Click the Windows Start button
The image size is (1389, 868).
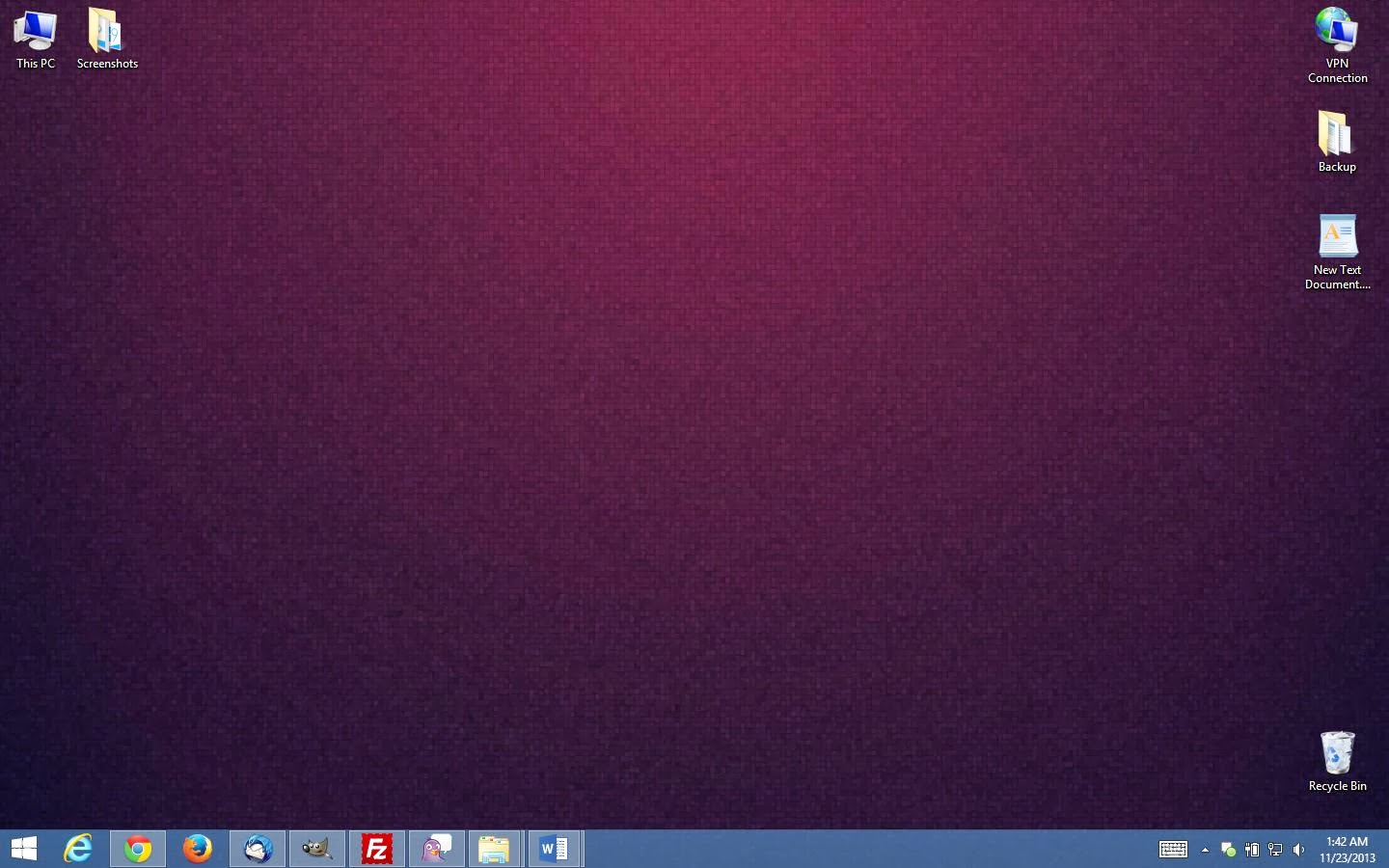[x=23, y=849]
